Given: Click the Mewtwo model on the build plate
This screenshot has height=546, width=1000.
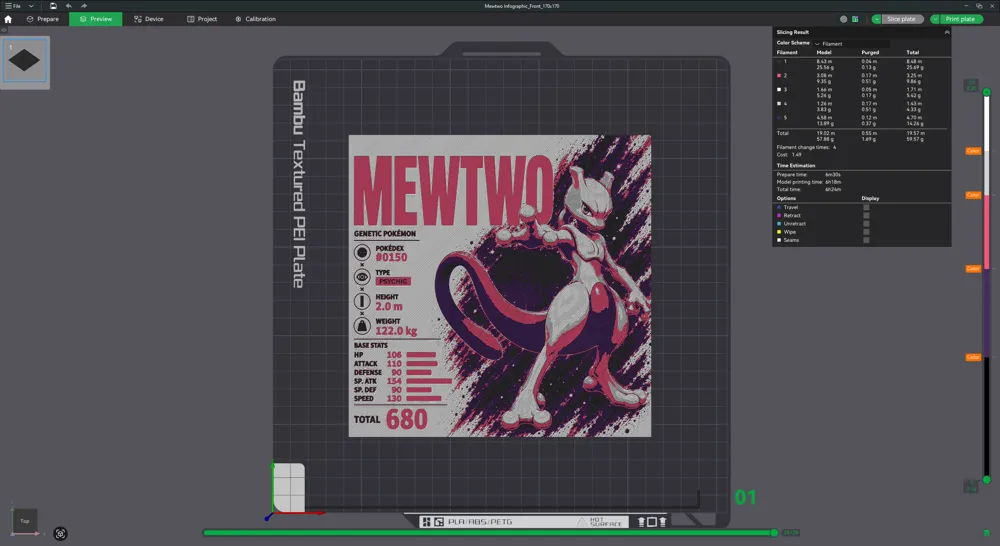Looking at the screenshot, I should coord(500,286).
